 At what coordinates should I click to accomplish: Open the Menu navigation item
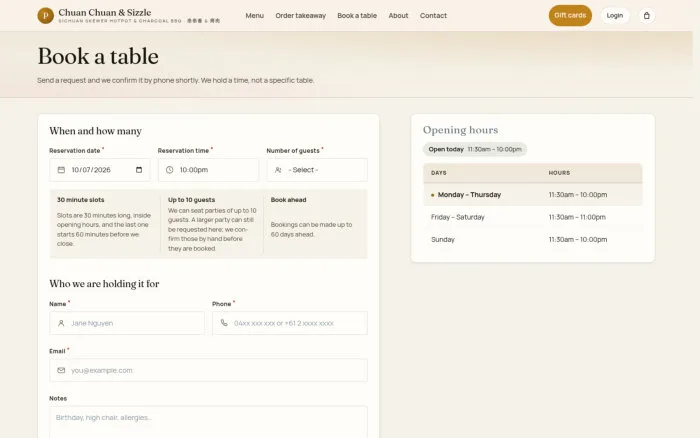pyautogui.click(x=254, y=16)
